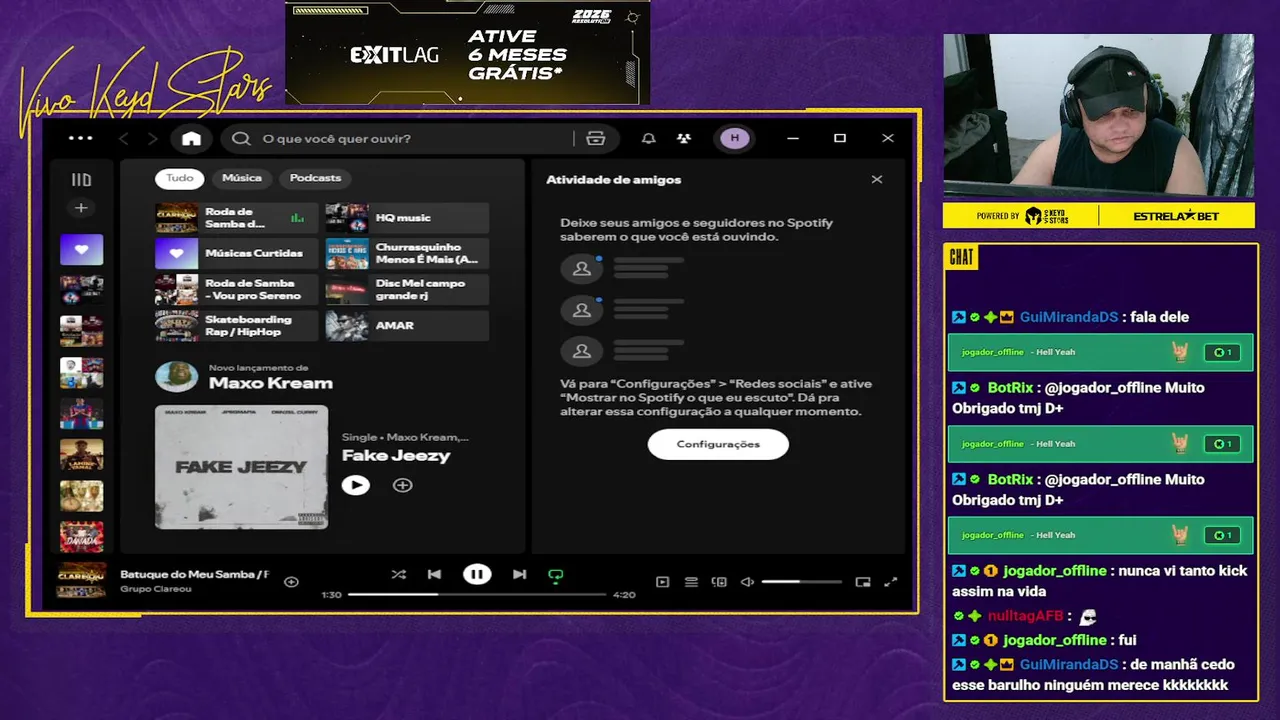Open the Fake Jeezy cover art
Viewport: 1280px width, 720px height.
pyautogui.click(x=241, y=467)
